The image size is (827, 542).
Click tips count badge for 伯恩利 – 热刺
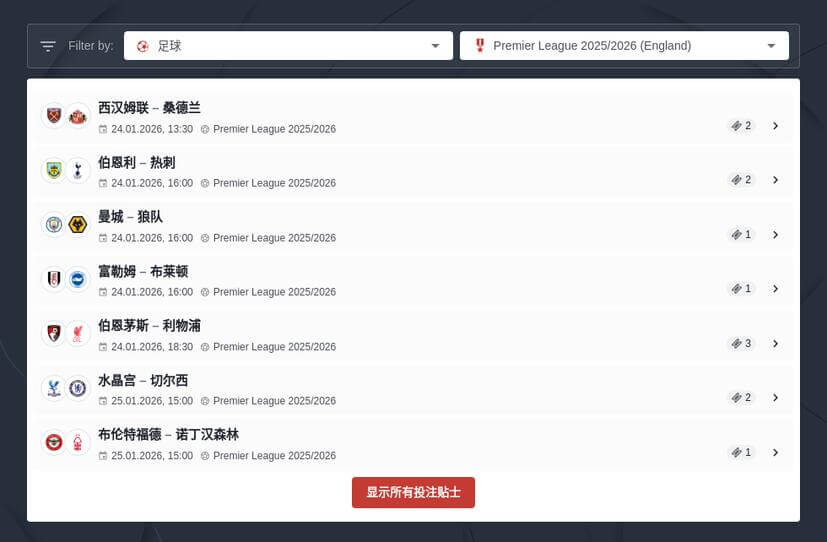(741, 180)
